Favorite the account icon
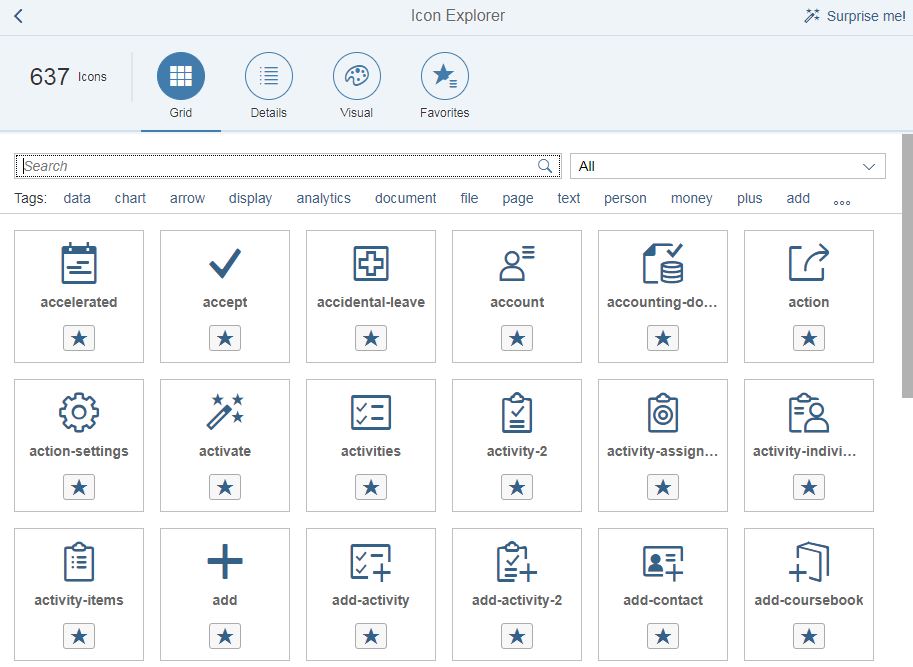The image size is (913, 667). click(516, 338)
